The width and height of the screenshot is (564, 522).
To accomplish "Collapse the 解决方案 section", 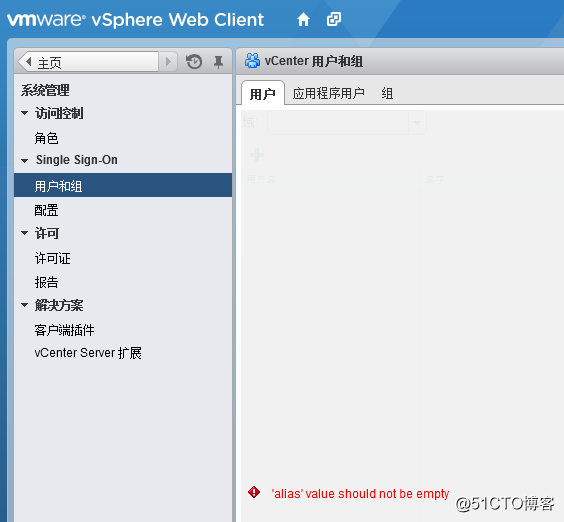I will pyautogui.click(x=24, y=305).
